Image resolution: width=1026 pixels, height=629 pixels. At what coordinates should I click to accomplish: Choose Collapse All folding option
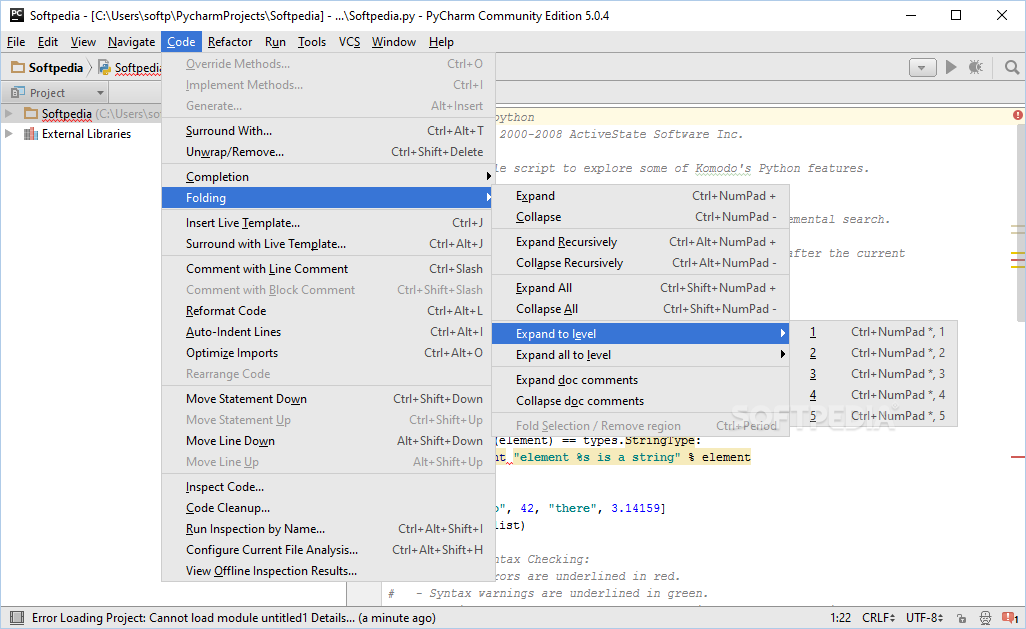coord(641,309)
